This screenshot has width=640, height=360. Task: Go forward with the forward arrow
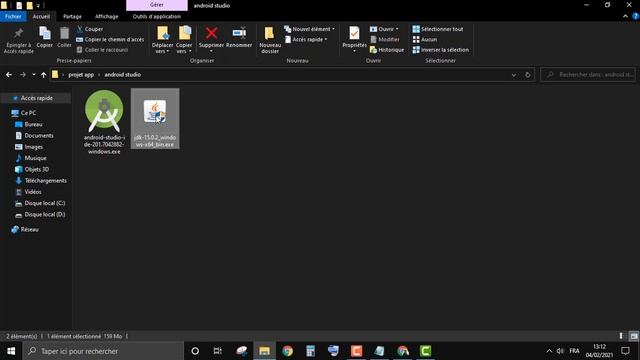[23, 75]
